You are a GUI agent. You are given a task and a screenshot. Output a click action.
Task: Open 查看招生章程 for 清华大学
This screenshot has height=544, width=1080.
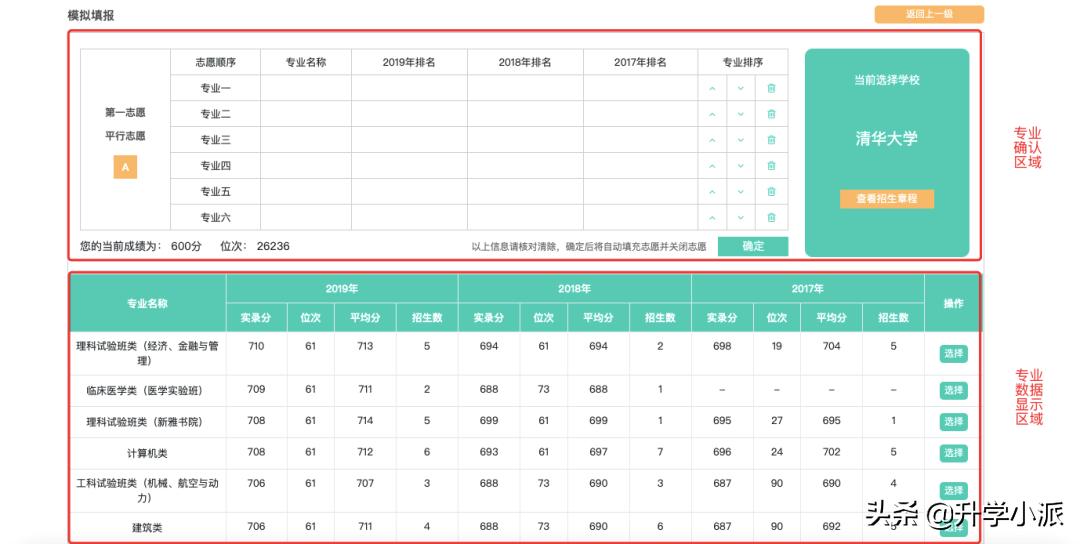886,198
